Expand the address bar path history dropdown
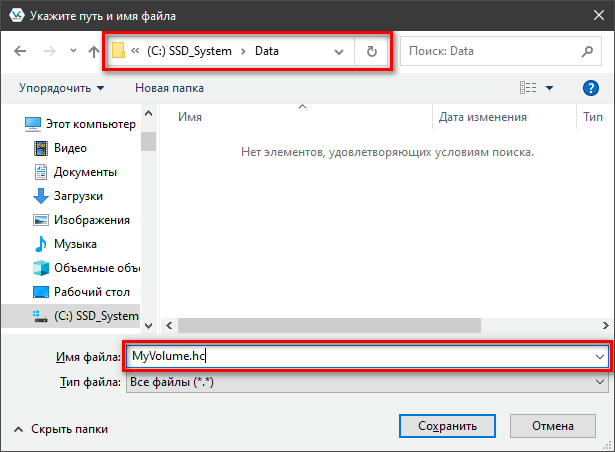The width and height of the screenshot is (615, 452). tap(340, 51)
